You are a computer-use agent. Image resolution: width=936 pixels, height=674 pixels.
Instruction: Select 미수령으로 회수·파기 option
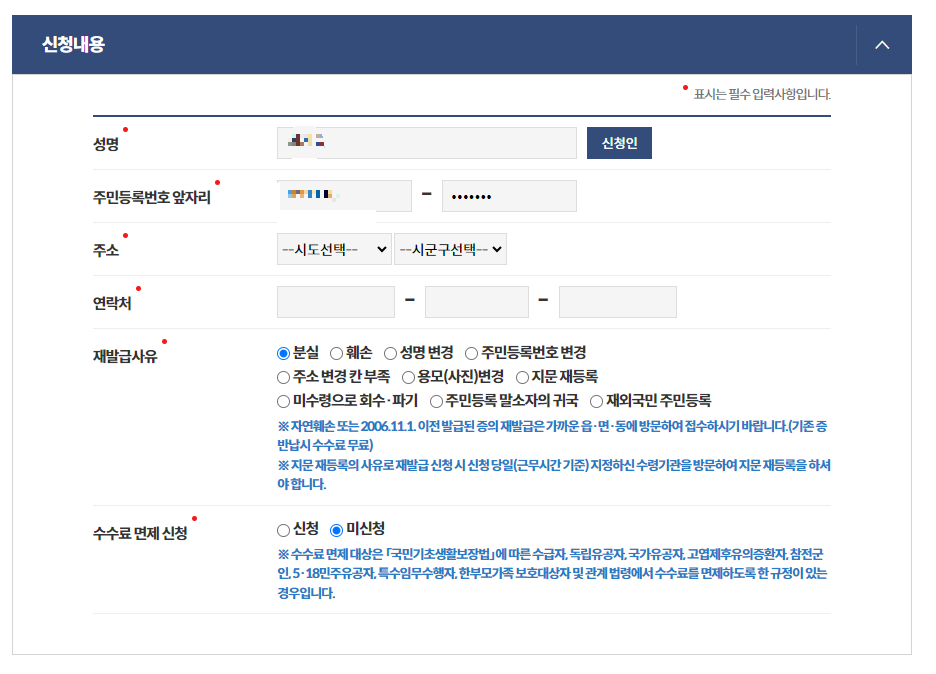coord(284,401)
